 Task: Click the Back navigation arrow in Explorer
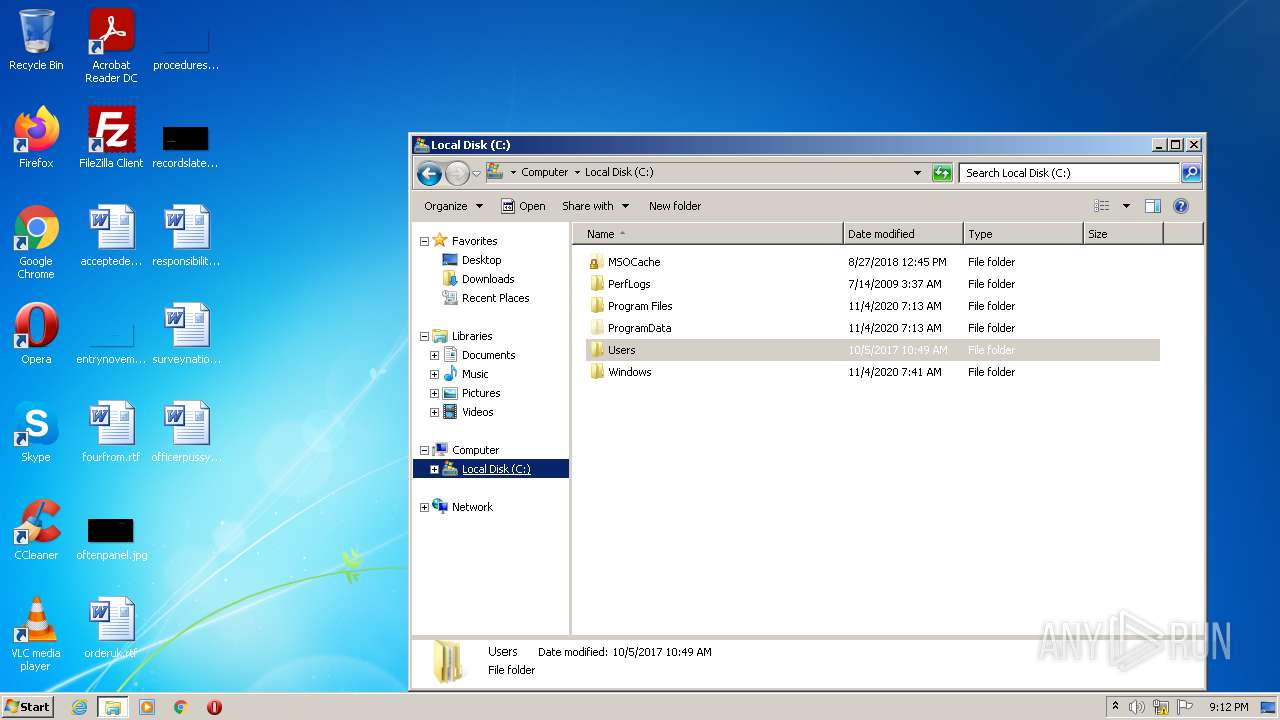(x=429, y=173)
